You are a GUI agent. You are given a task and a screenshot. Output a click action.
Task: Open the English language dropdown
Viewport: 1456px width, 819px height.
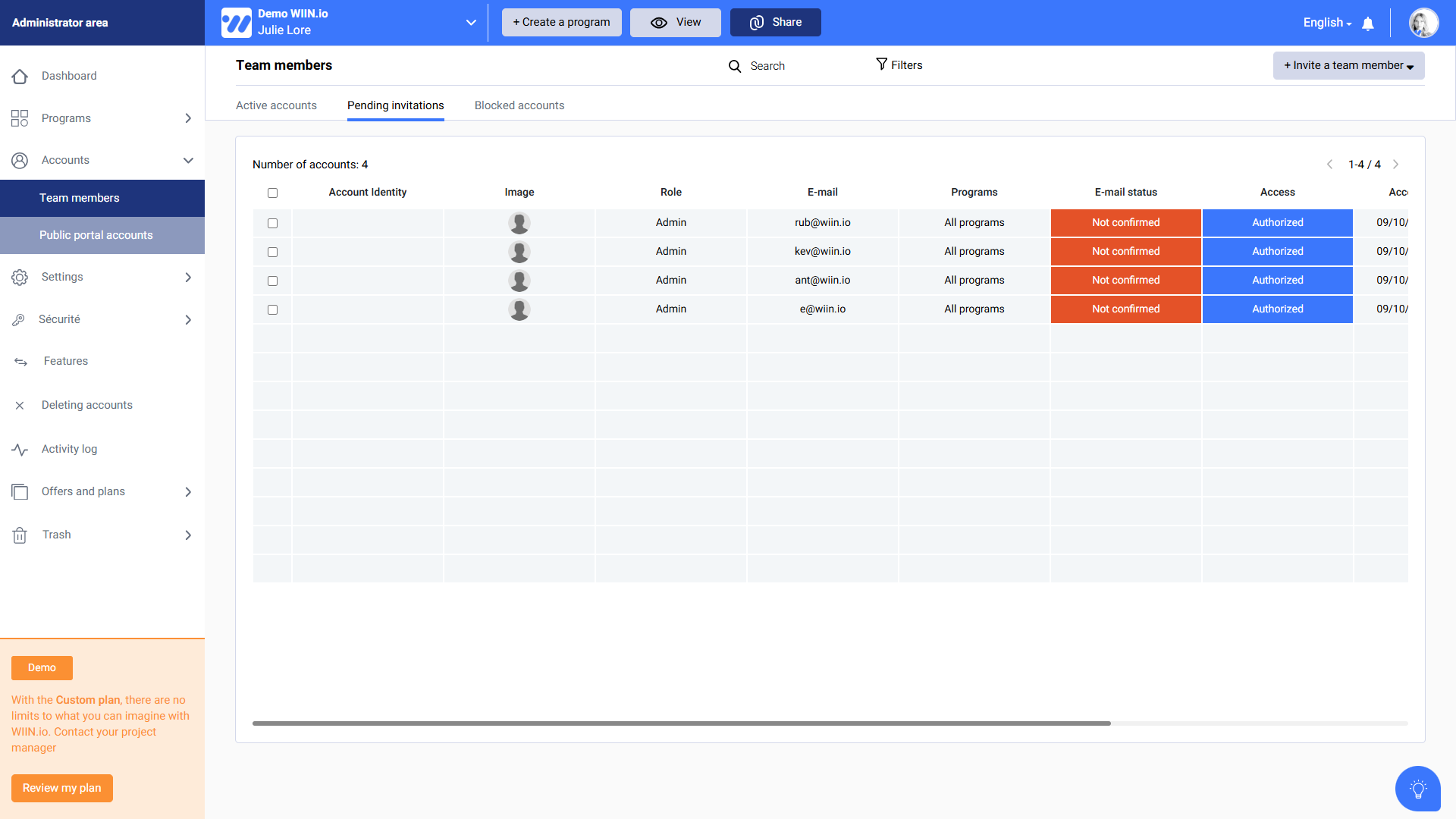point(1327,23)
